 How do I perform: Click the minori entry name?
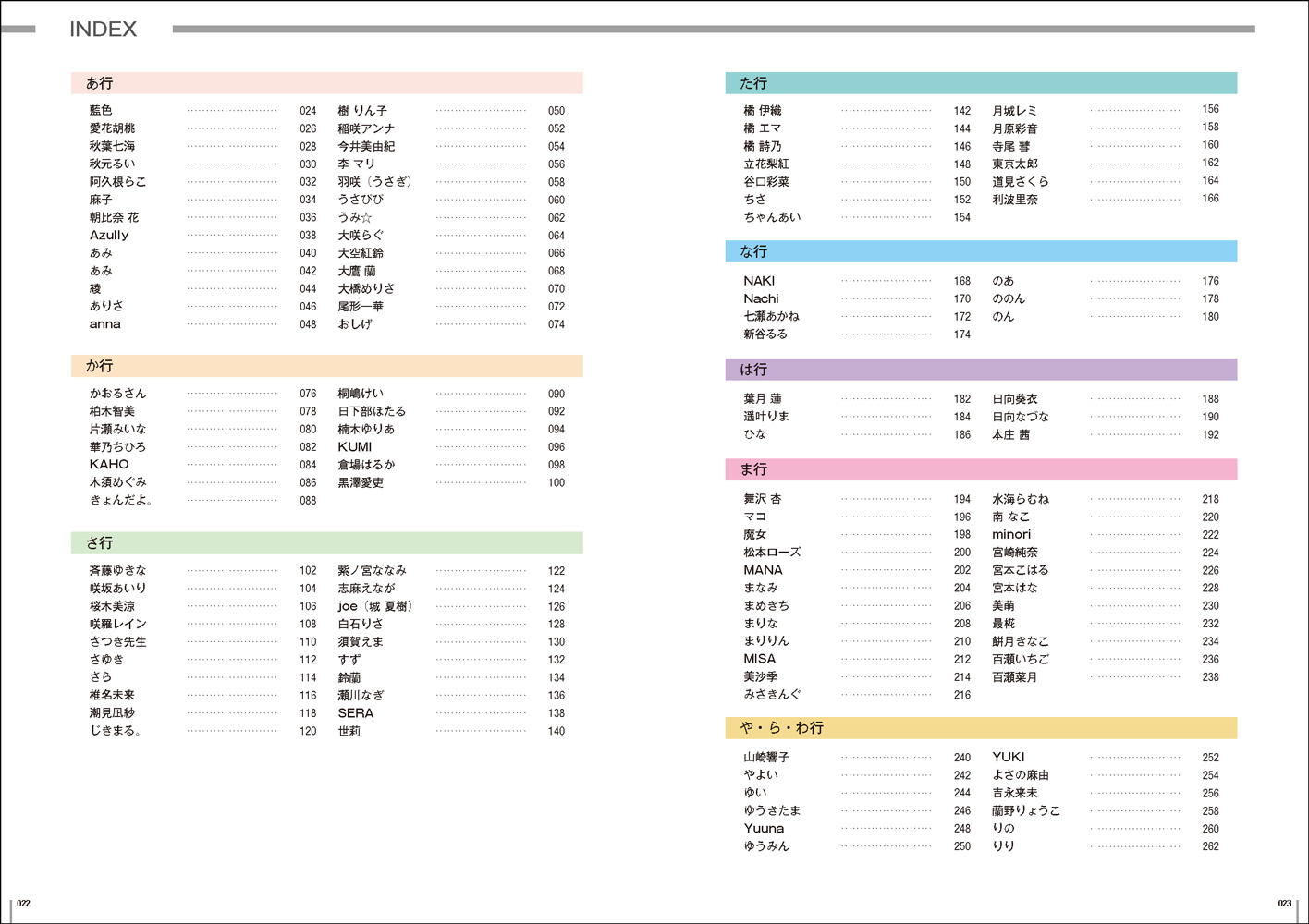[x=1011, y=535]
